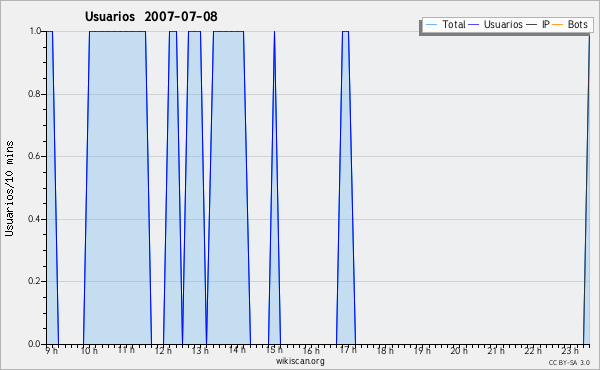600x370 pixels.
Task: Click the '22 h' x-axis tick label
Action: point(533,350)
